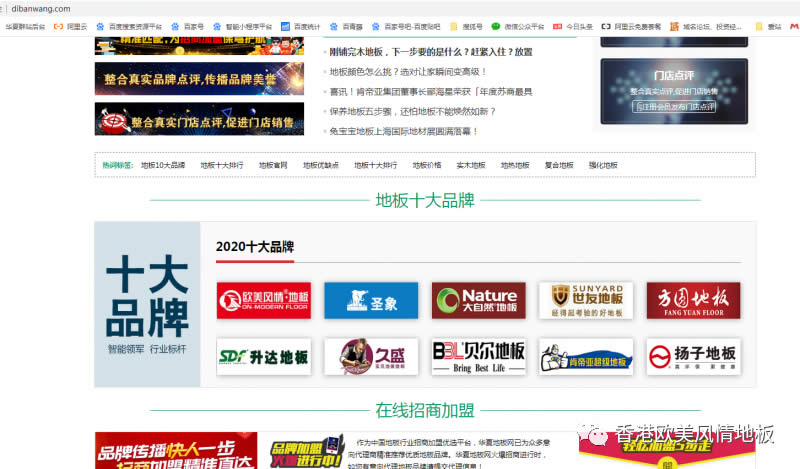The width and height of the screenshot is (800, 469).
Task: Open article 刚铺完木地板，下一步要的是什么
Action: pyautogui.click(x=431, y=52)
